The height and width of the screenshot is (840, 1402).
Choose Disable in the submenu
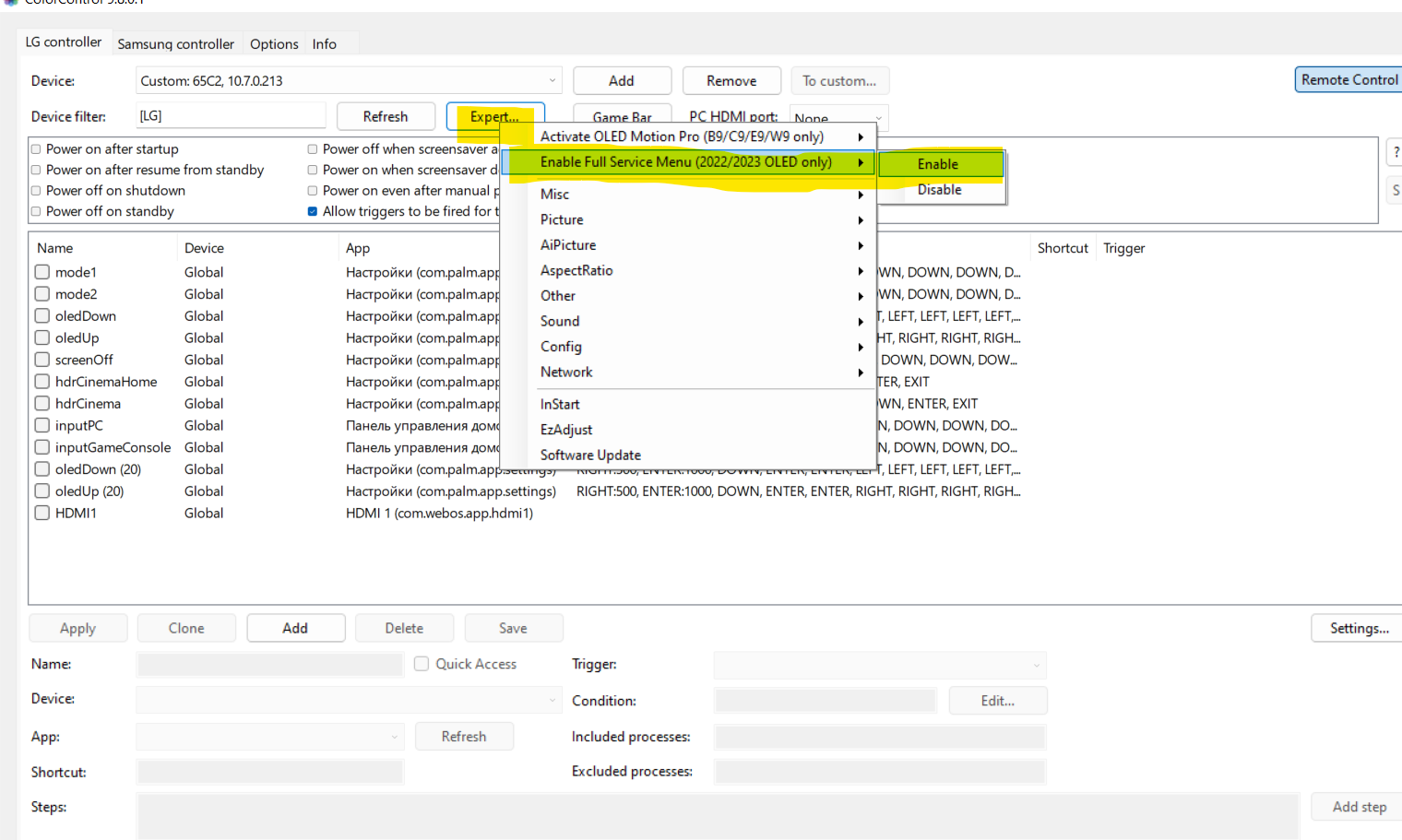point(939,190)
